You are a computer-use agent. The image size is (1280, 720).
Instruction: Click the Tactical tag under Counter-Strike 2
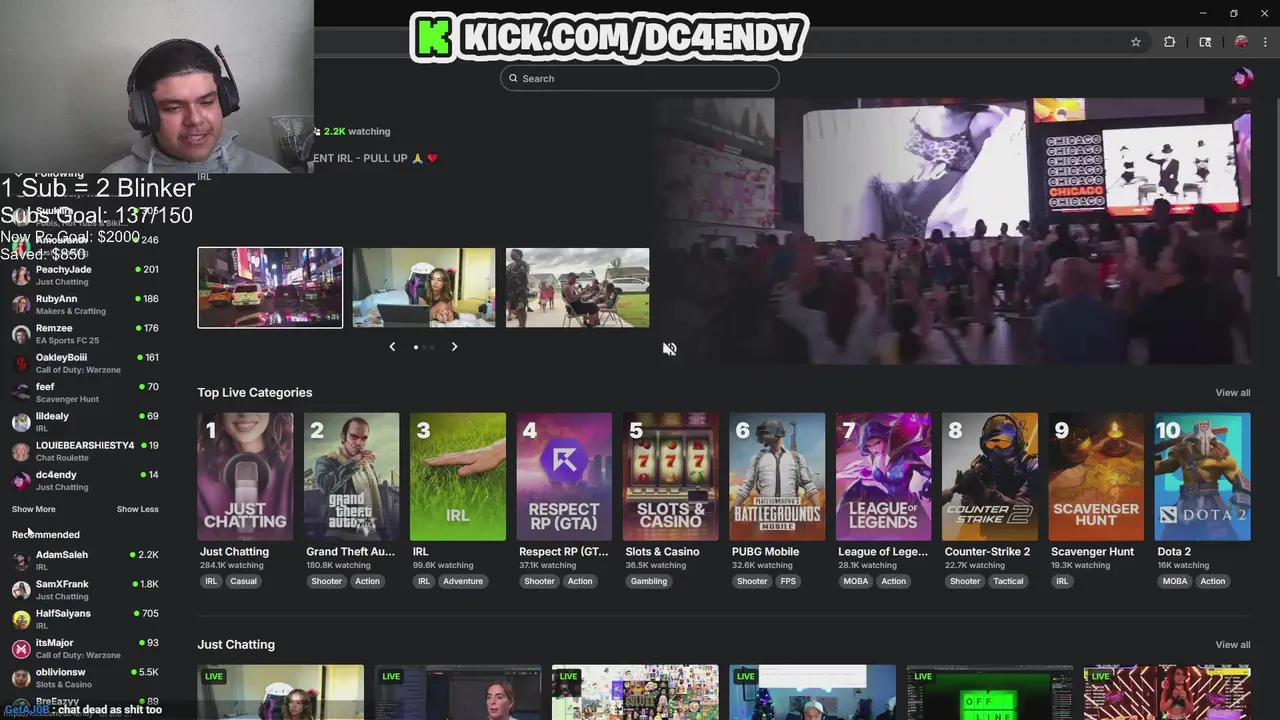(1008, 581)
